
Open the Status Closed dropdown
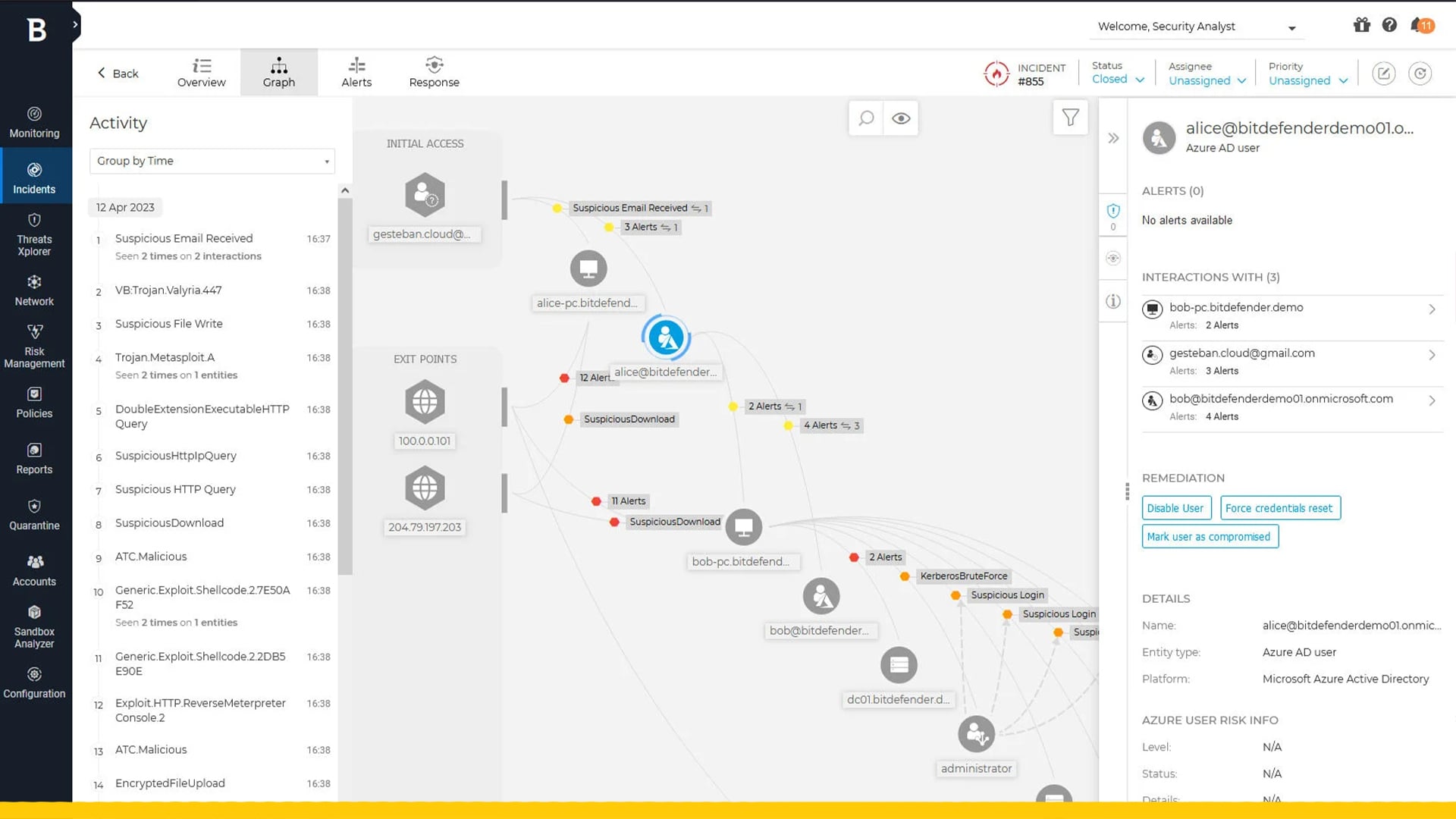click(1118, 80)
